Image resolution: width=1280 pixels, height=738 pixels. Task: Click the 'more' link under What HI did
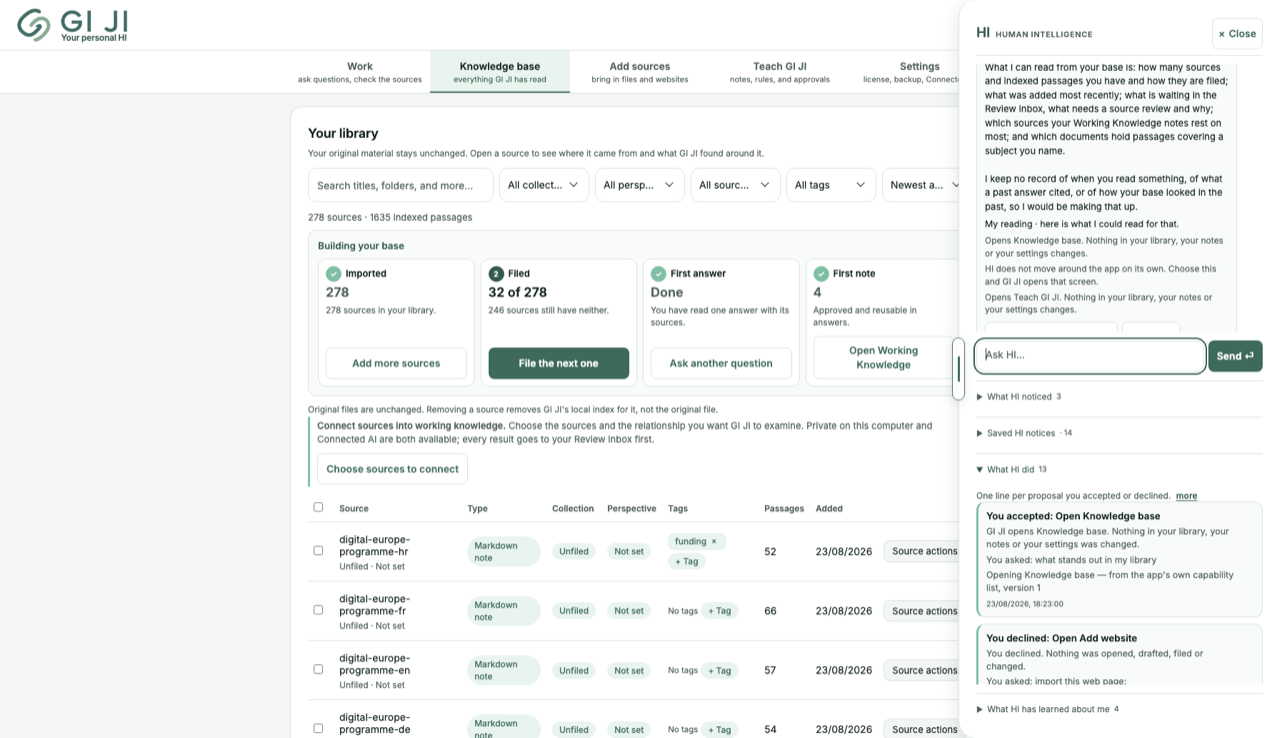coord(1186,496)
